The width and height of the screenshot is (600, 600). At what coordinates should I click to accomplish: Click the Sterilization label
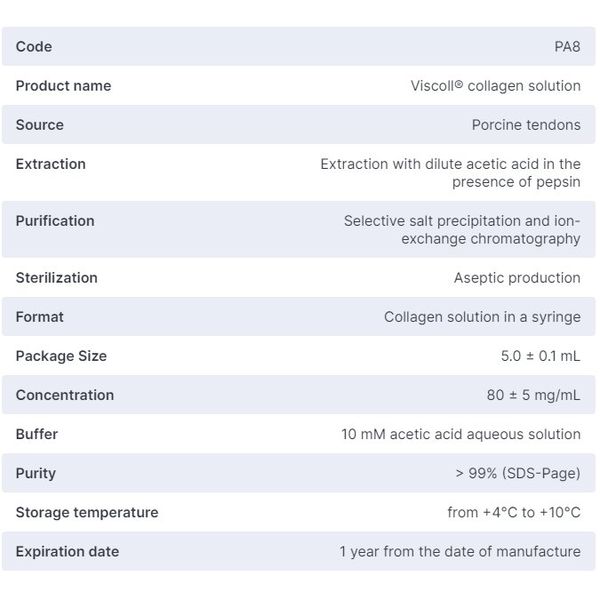[56, 278]
